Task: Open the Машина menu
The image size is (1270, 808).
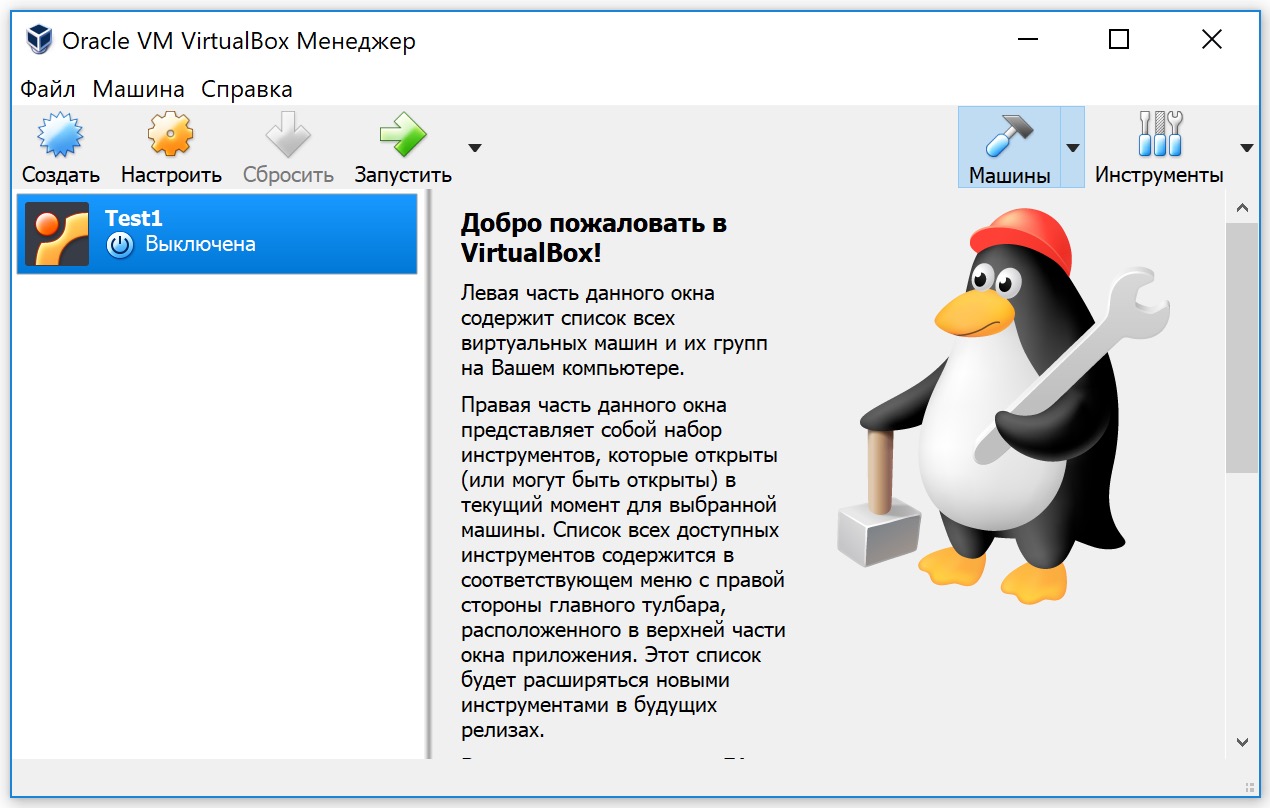Action: click(138, 89)
